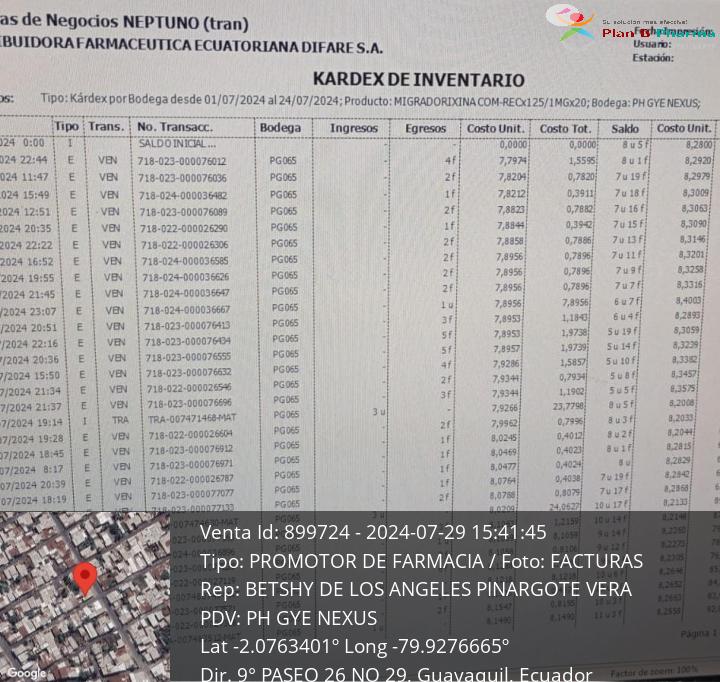Select the Tipo column header
720x682 pixels.
(67, 126)
